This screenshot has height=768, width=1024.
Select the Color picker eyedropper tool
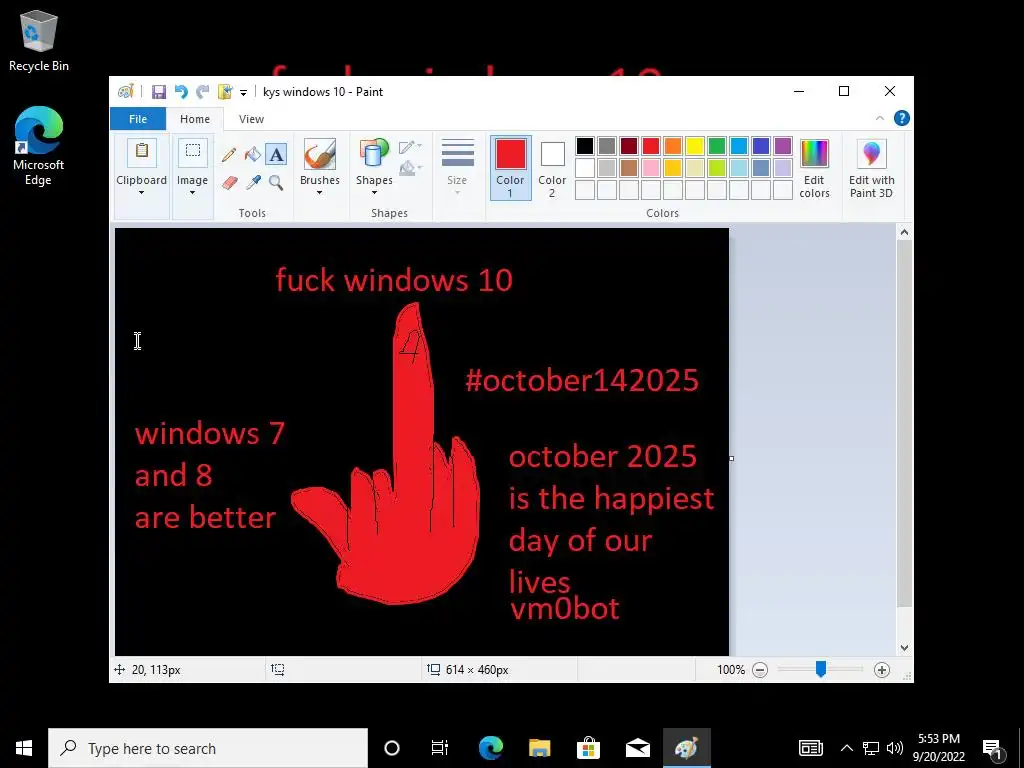pyautogui.click(x=253, y=182)
